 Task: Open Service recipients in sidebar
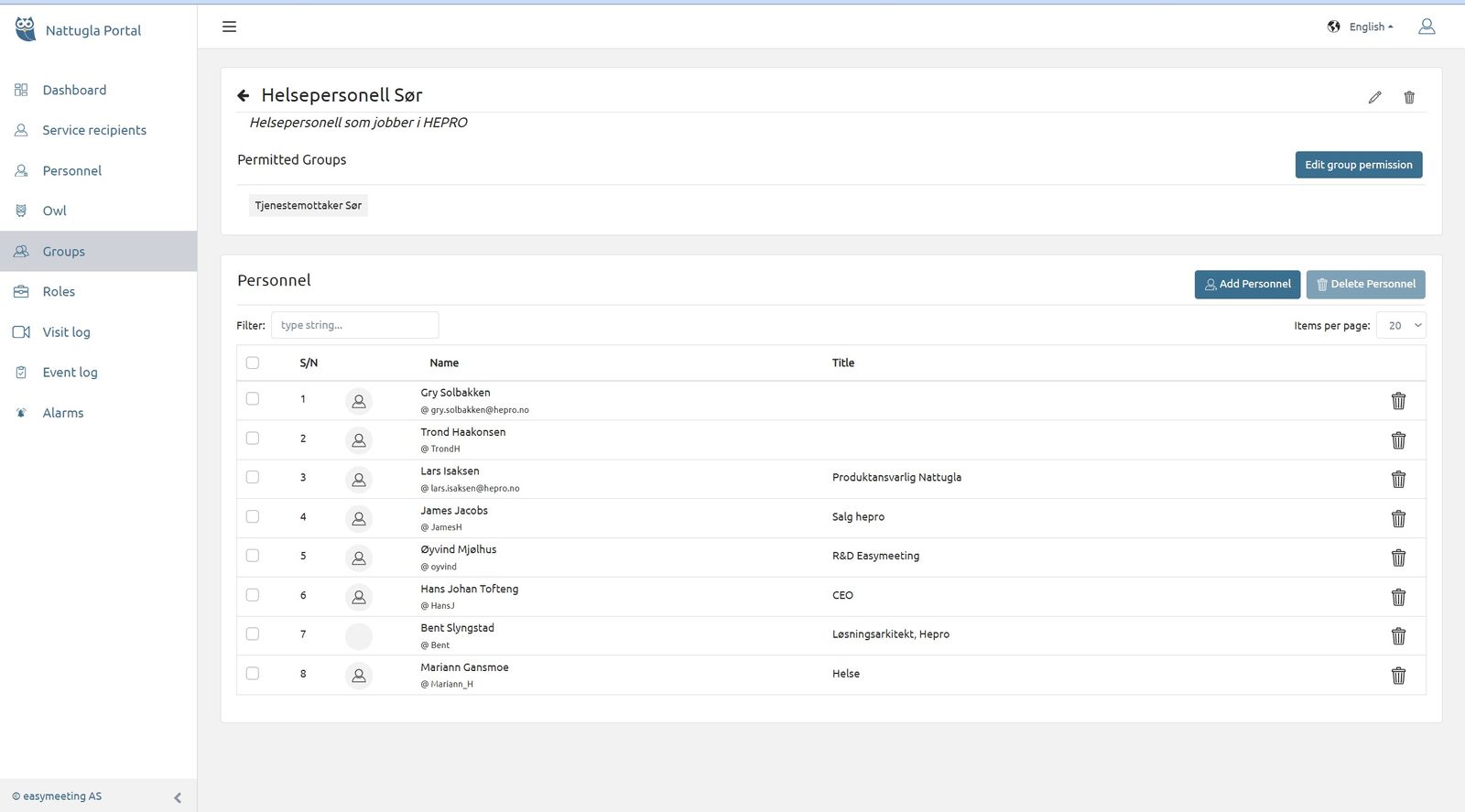tap(93, 130)
